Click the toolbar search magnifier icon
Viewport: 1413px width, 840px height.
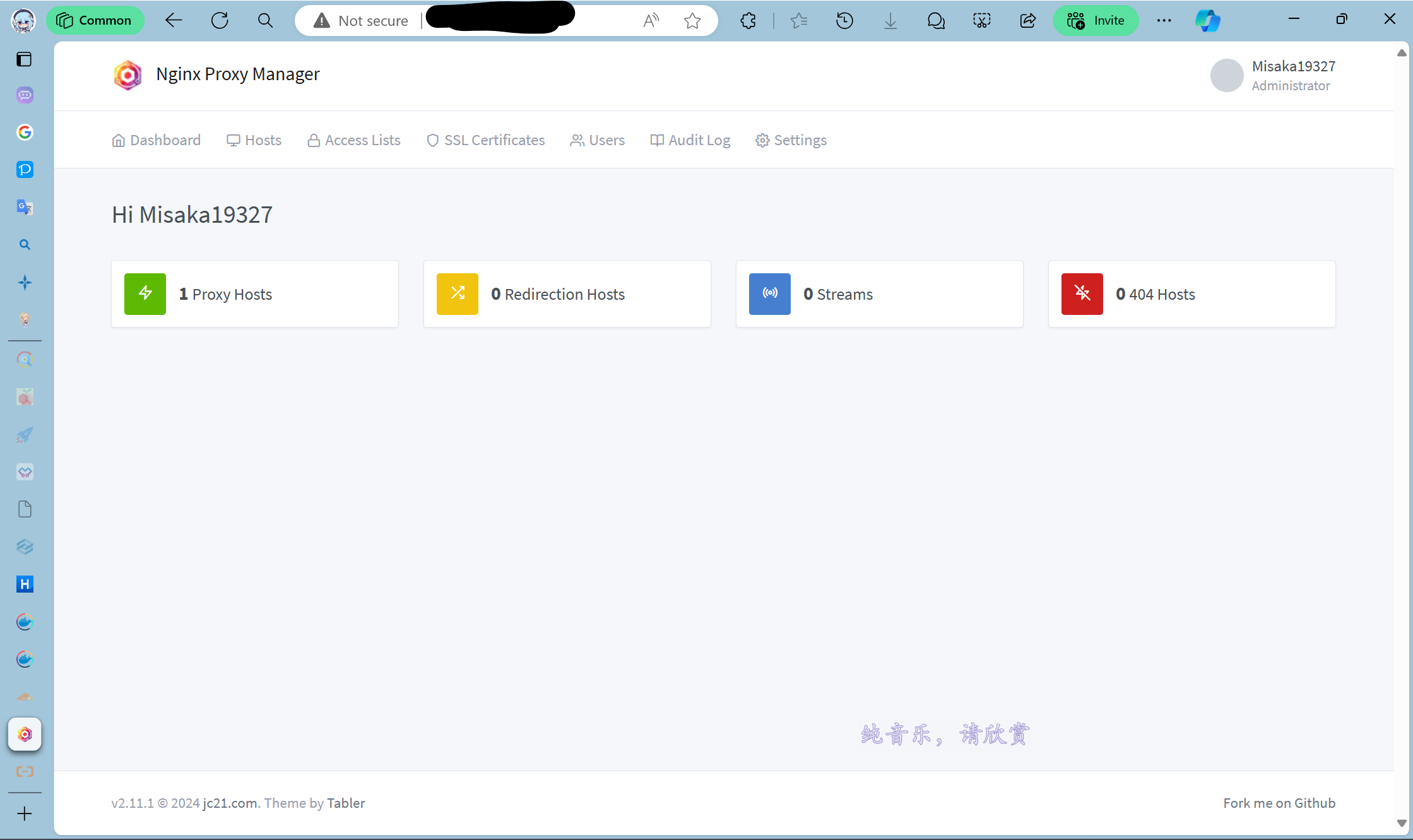pyautogui.click(x=266, y=21)
